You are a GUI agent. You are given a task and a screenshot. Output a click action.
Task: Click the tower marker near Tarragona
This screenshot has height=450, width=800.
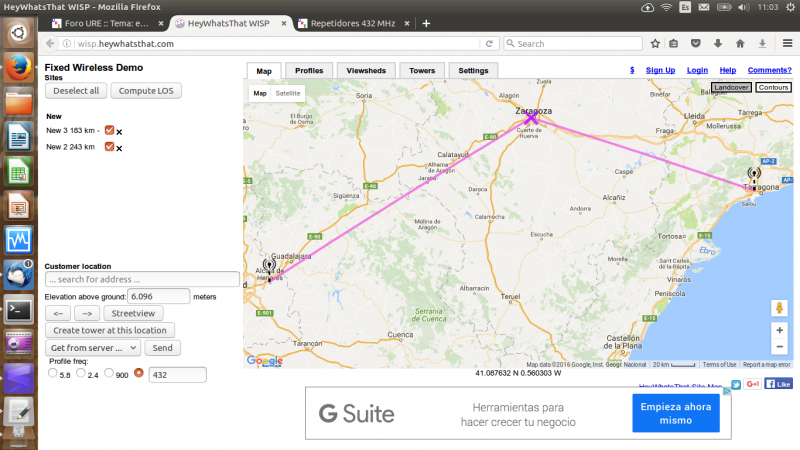pos(754,174)
